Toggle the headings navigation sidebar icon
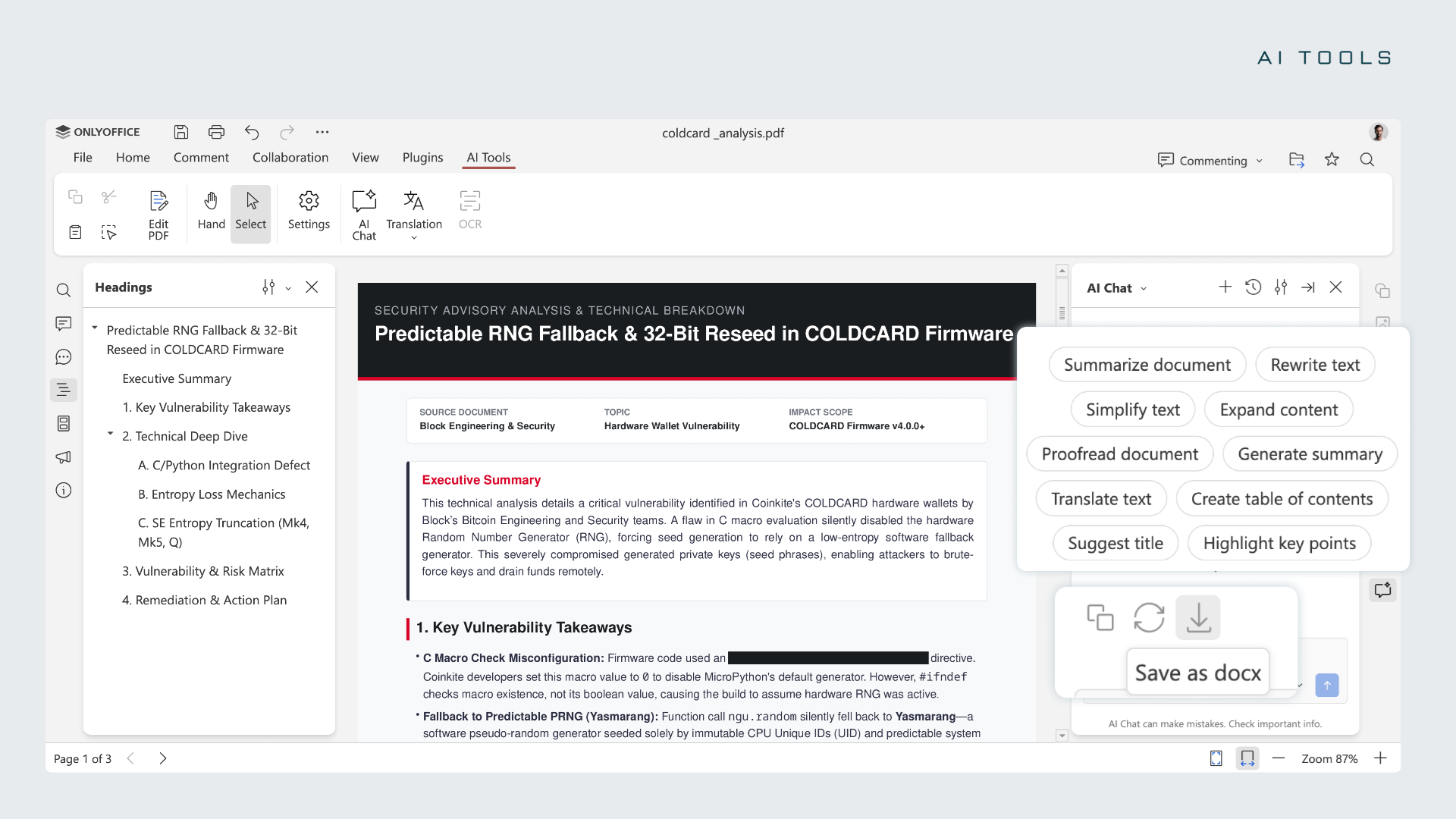 tap(64, 390)
